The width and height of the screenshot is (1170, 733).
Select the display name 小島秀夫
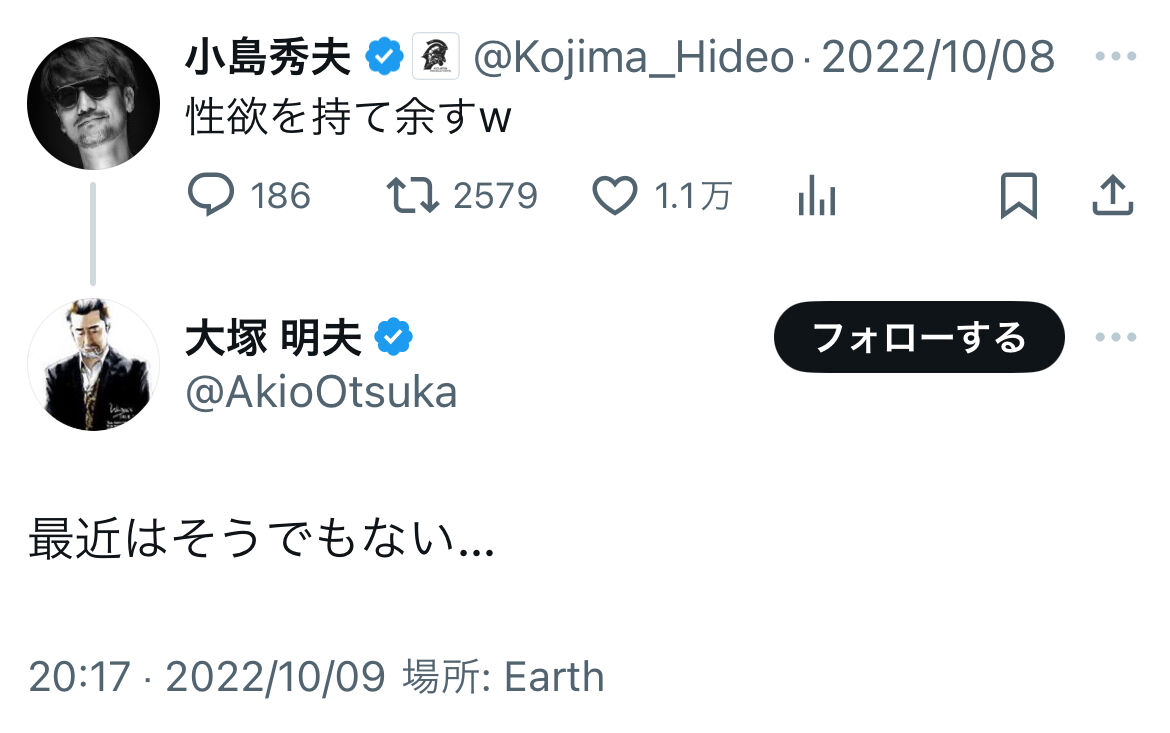click(x=268, y=58)
